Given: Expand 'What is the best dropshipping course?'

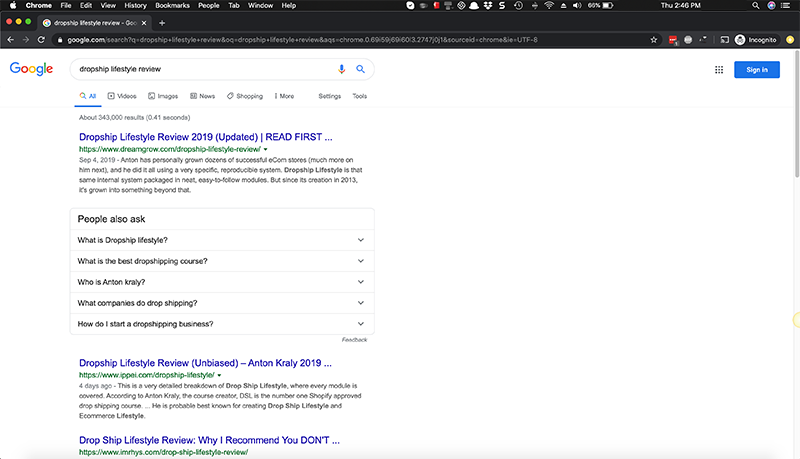Looking at the screenshot, I should (x=222, y=261).
